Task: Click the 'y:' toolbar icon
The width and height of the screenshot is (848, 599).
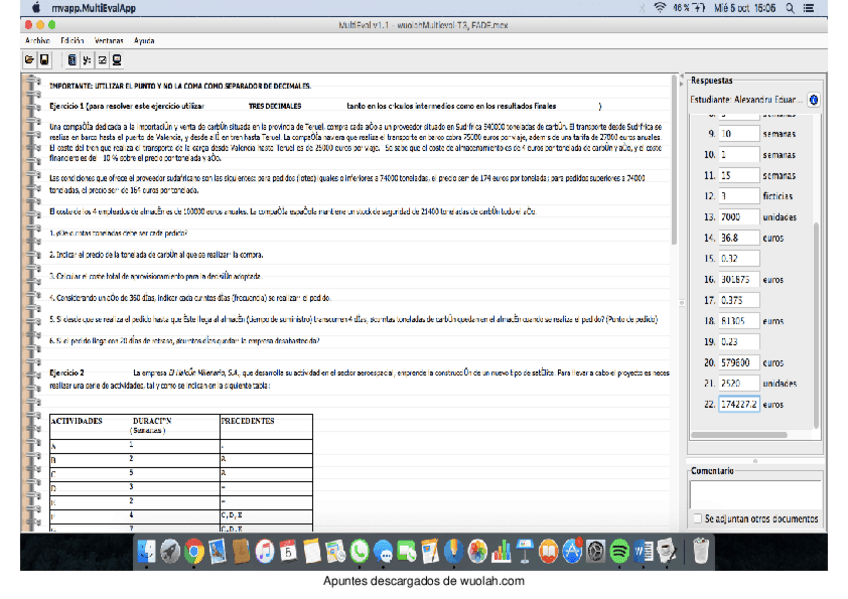Action: point(87,60)
